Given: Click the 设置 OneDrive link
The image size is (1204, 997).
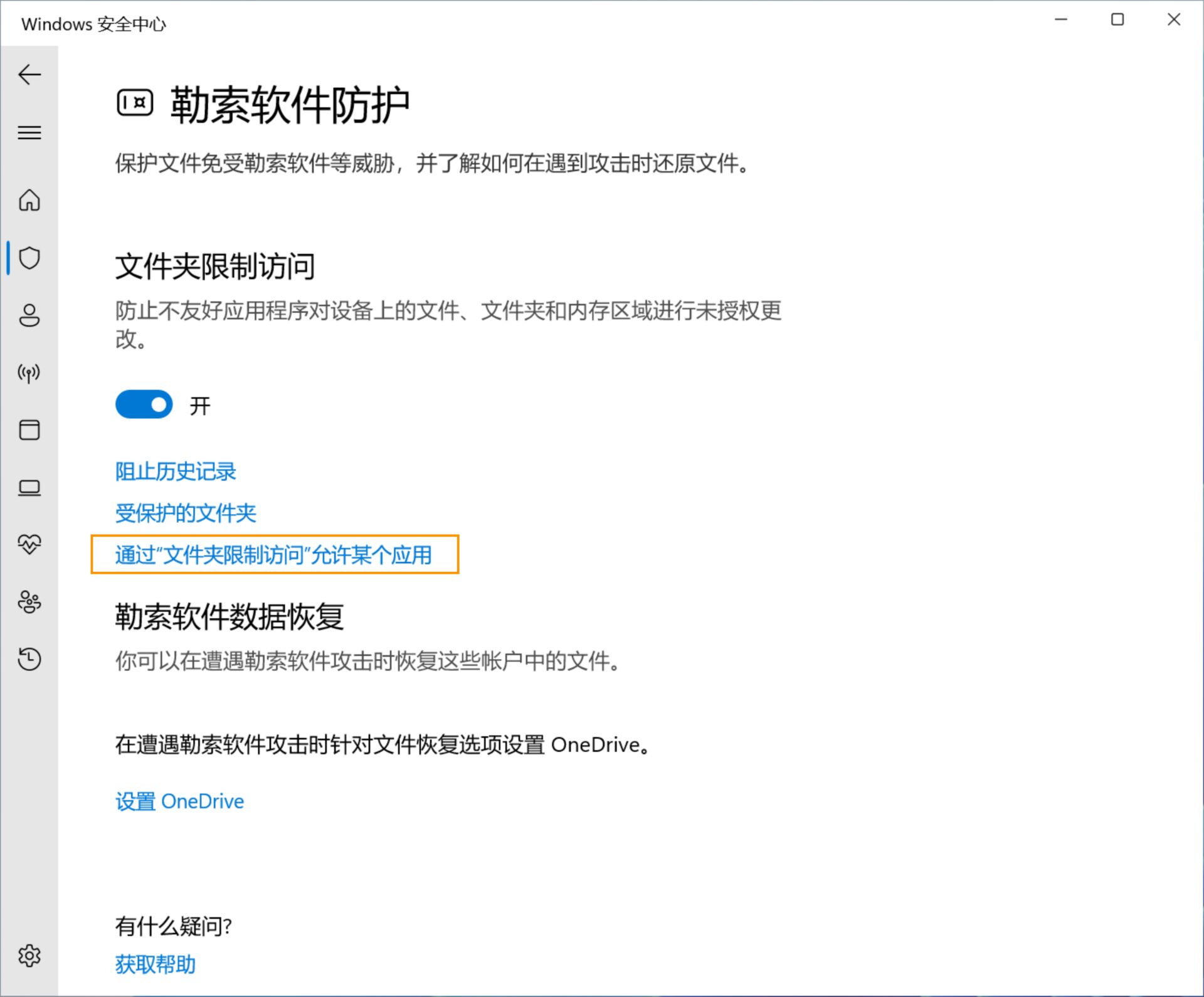Looking at the screenshot, I should coord(180,801).
